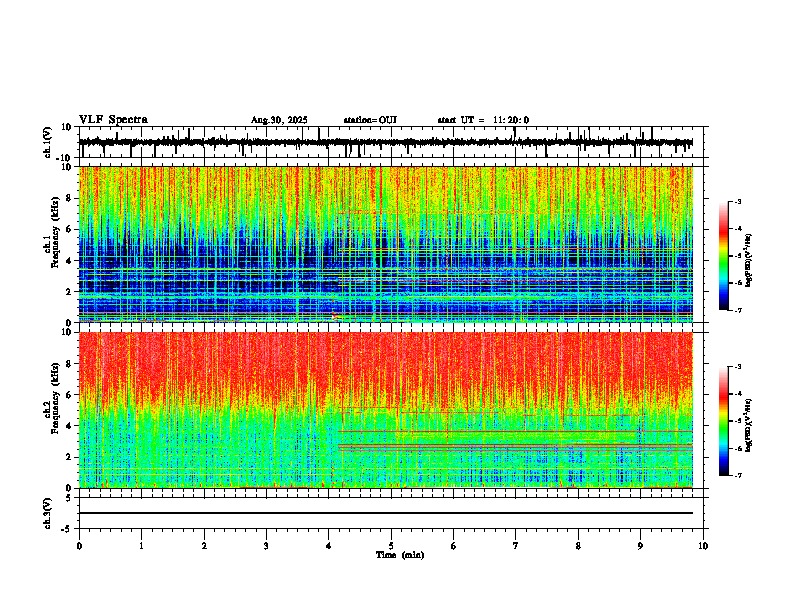Image resolution: width=792 pixels, height=612 pixels.
Task: Click the "ch.3(V)" axis label
Action: 48,513
